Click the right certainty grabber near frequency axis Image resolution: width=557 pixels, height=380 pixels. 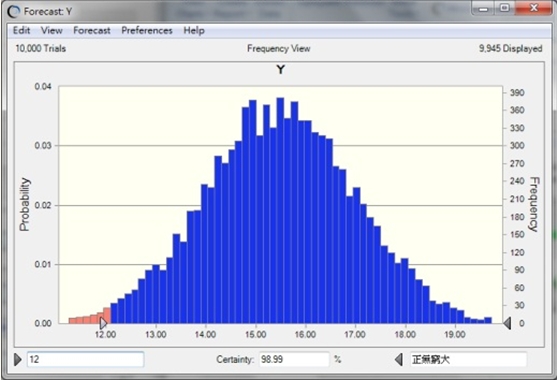(507, 323)
